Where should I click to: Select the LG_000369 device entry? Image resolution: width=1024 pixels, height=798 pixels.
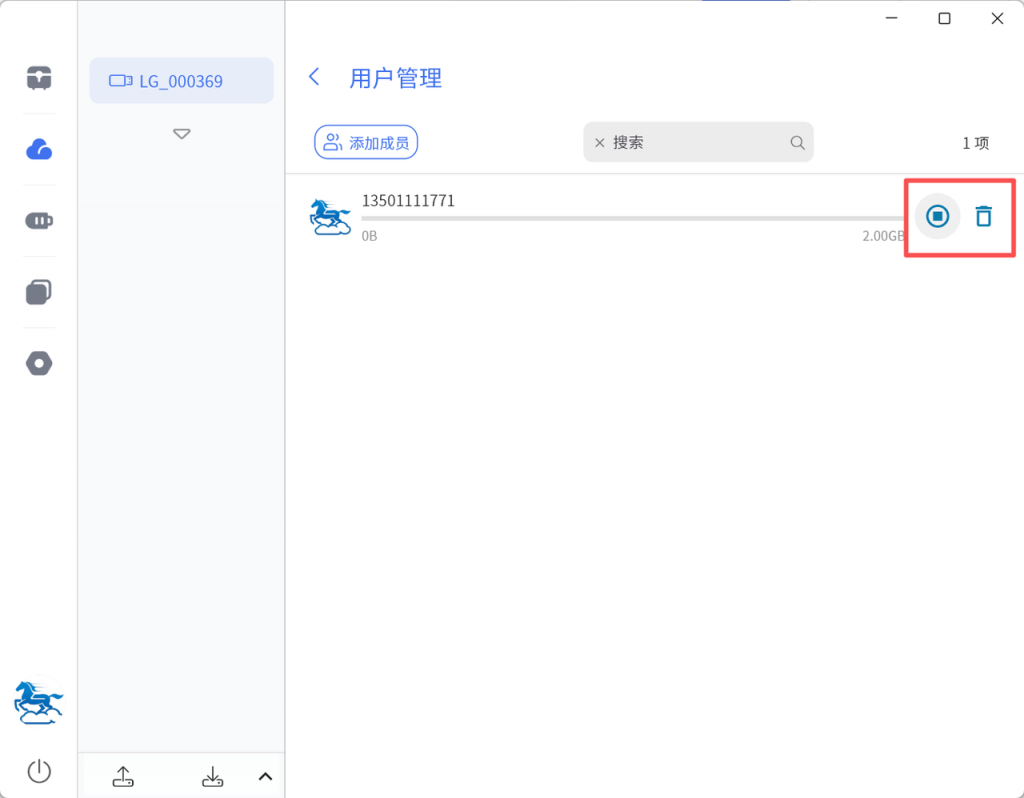tap(181, 81)
